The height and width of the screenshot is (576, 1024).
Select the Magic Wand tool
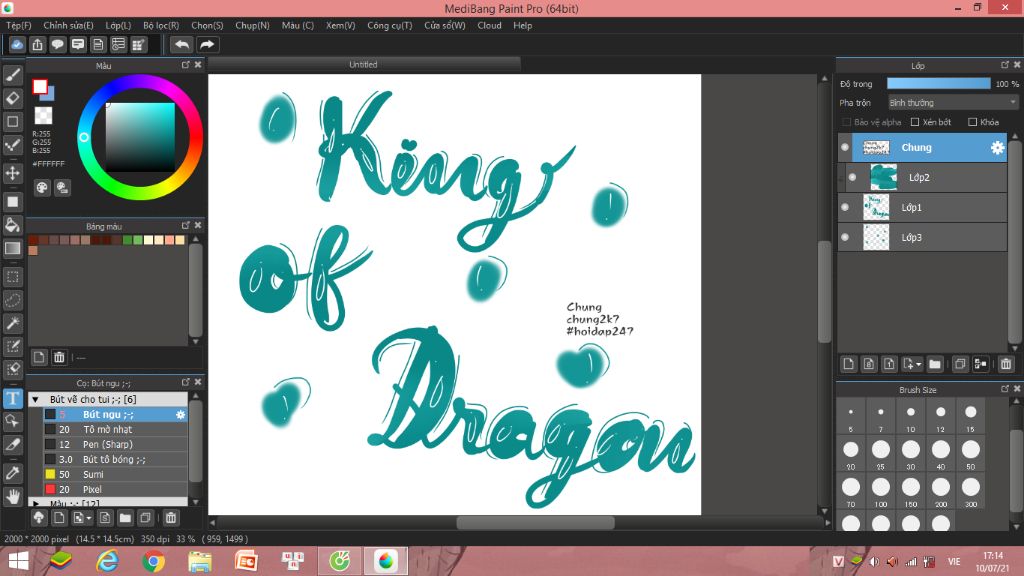click(x=12, y=323)
